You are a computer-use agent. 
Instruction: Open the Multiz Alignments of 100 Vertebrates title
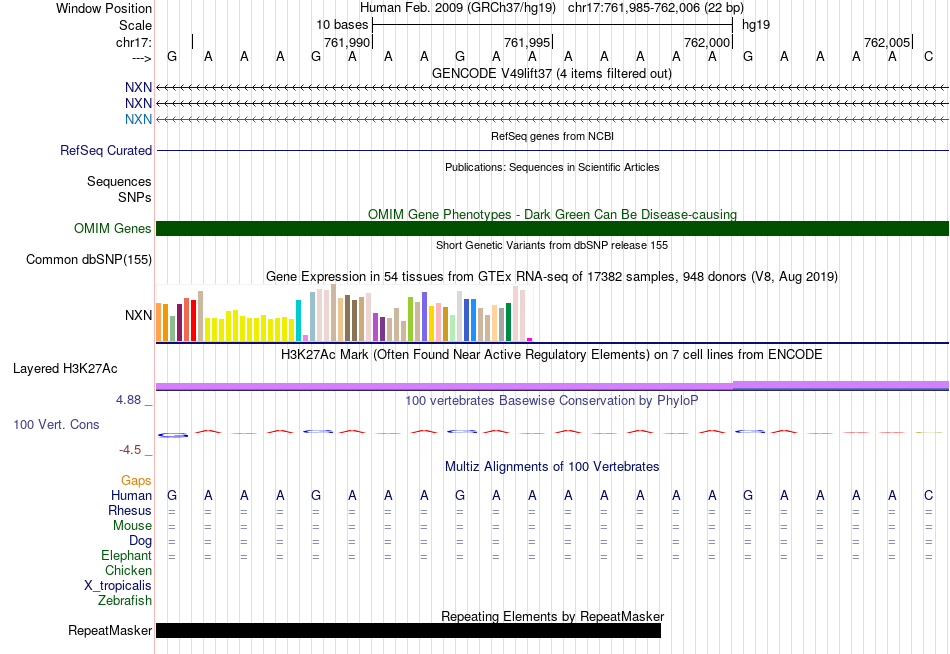click(552, 467)
